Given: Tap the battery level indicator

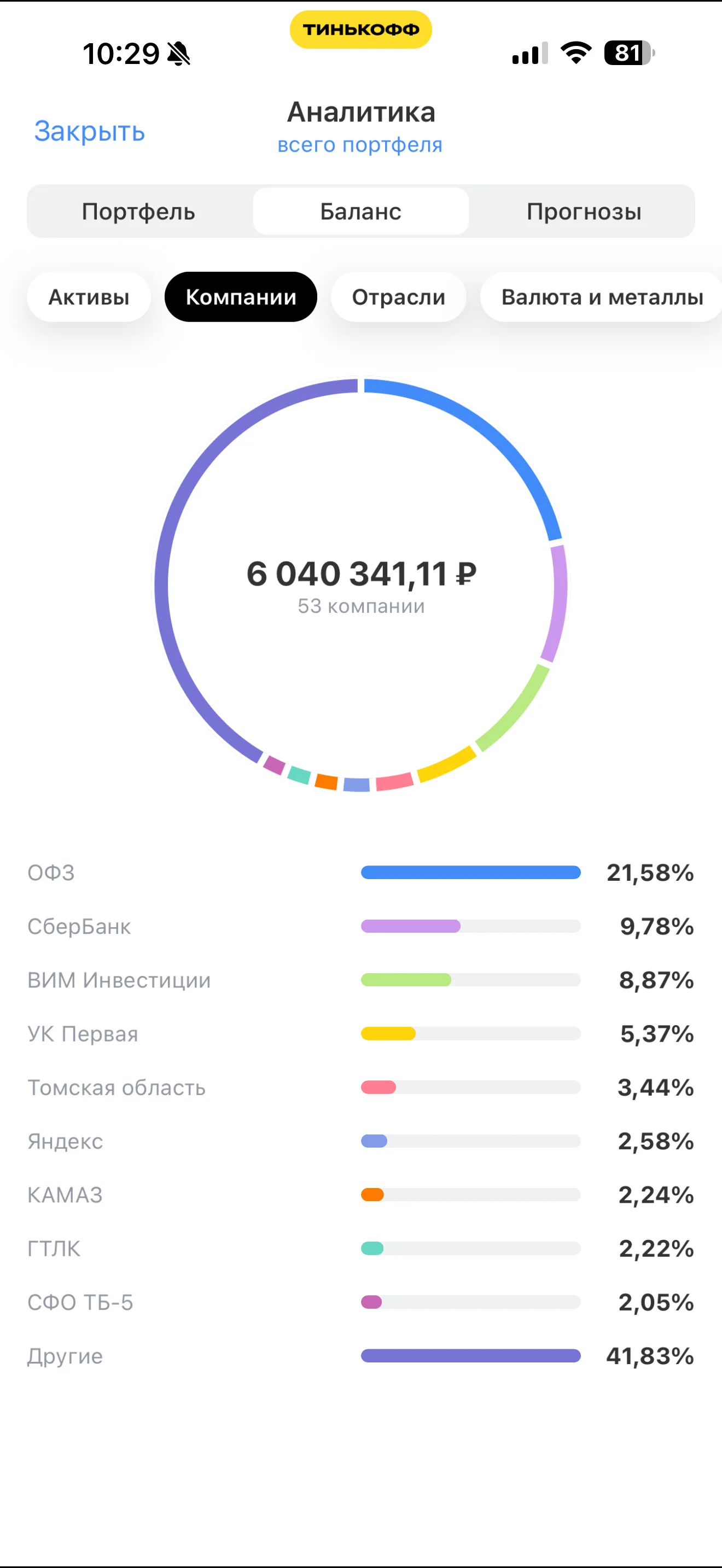Looking at the screenshot, I should 629,53.
